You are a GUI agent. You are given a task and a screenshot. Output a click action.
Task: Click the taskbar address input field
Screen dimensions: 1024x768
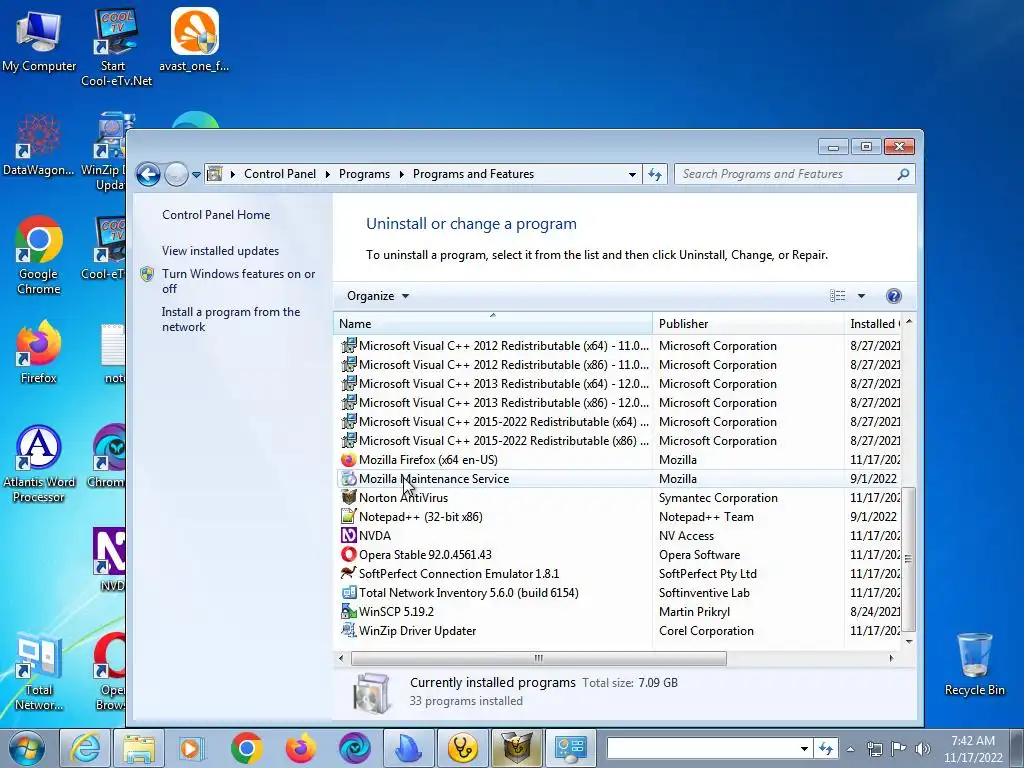[x=702, y=749]
